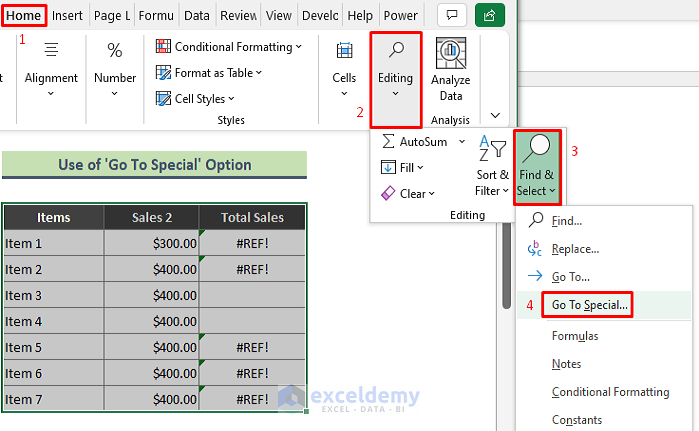Select the title cell 'Use of Go To Special Option'
This screenshot has width=699, height=431.
(154, 164)
